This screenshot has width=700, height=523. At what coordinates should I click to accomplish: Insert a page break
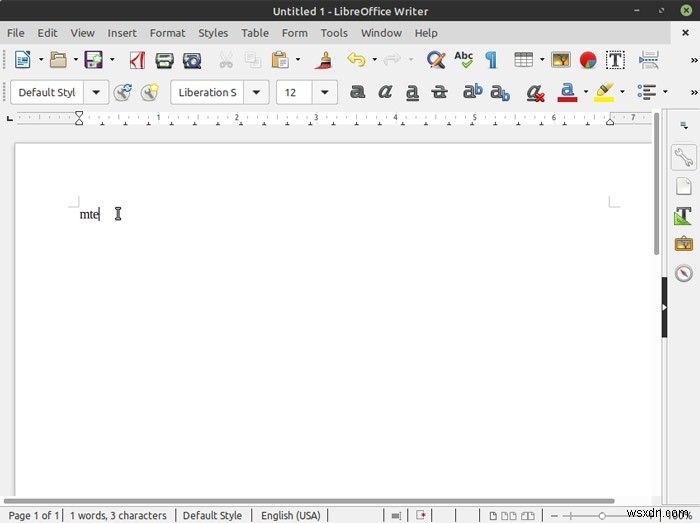click(649, 60)
